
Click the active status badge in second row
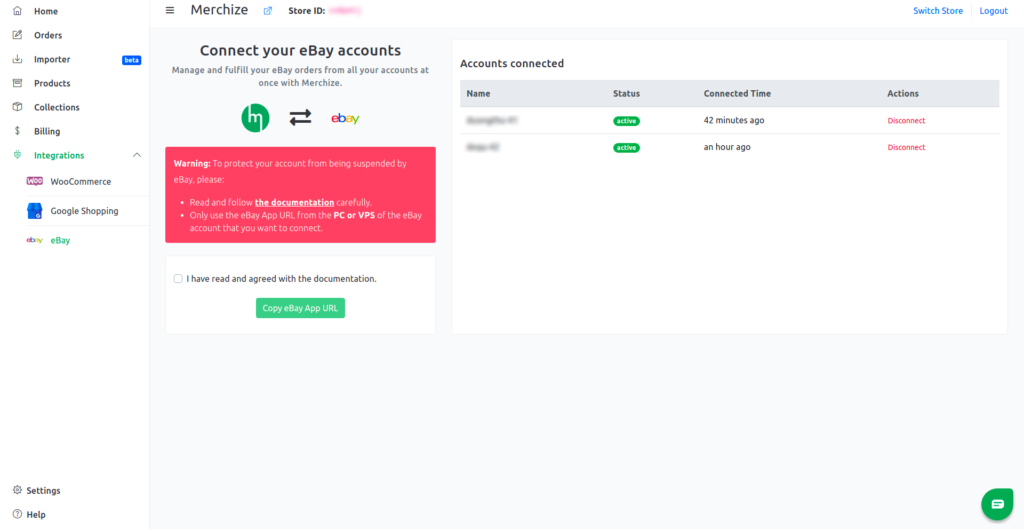tap(626, 148)
